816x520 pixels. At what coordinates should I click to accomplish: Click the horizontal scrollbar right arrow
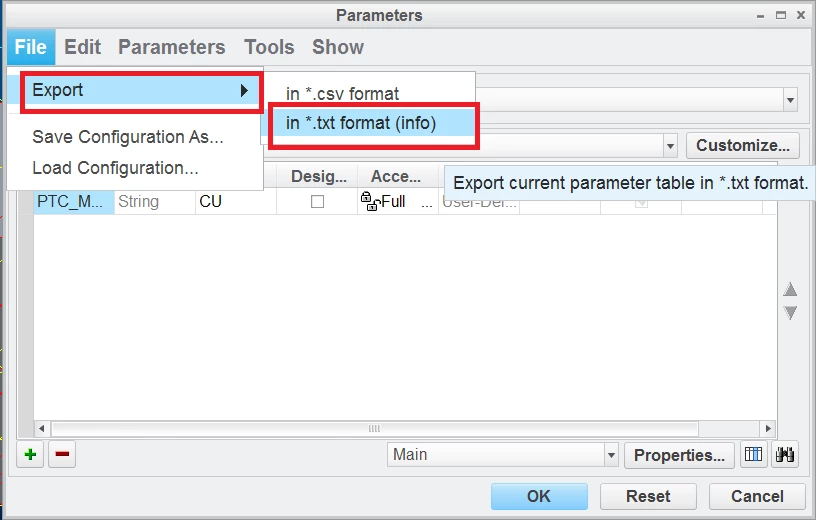pos(768,429)
